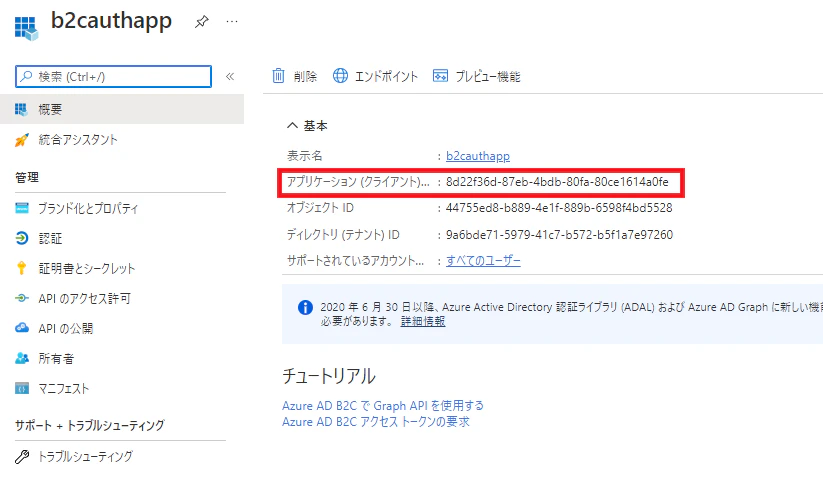Open すべてのユーザー link
823x497 pixels.
click(x=483, y=260)
